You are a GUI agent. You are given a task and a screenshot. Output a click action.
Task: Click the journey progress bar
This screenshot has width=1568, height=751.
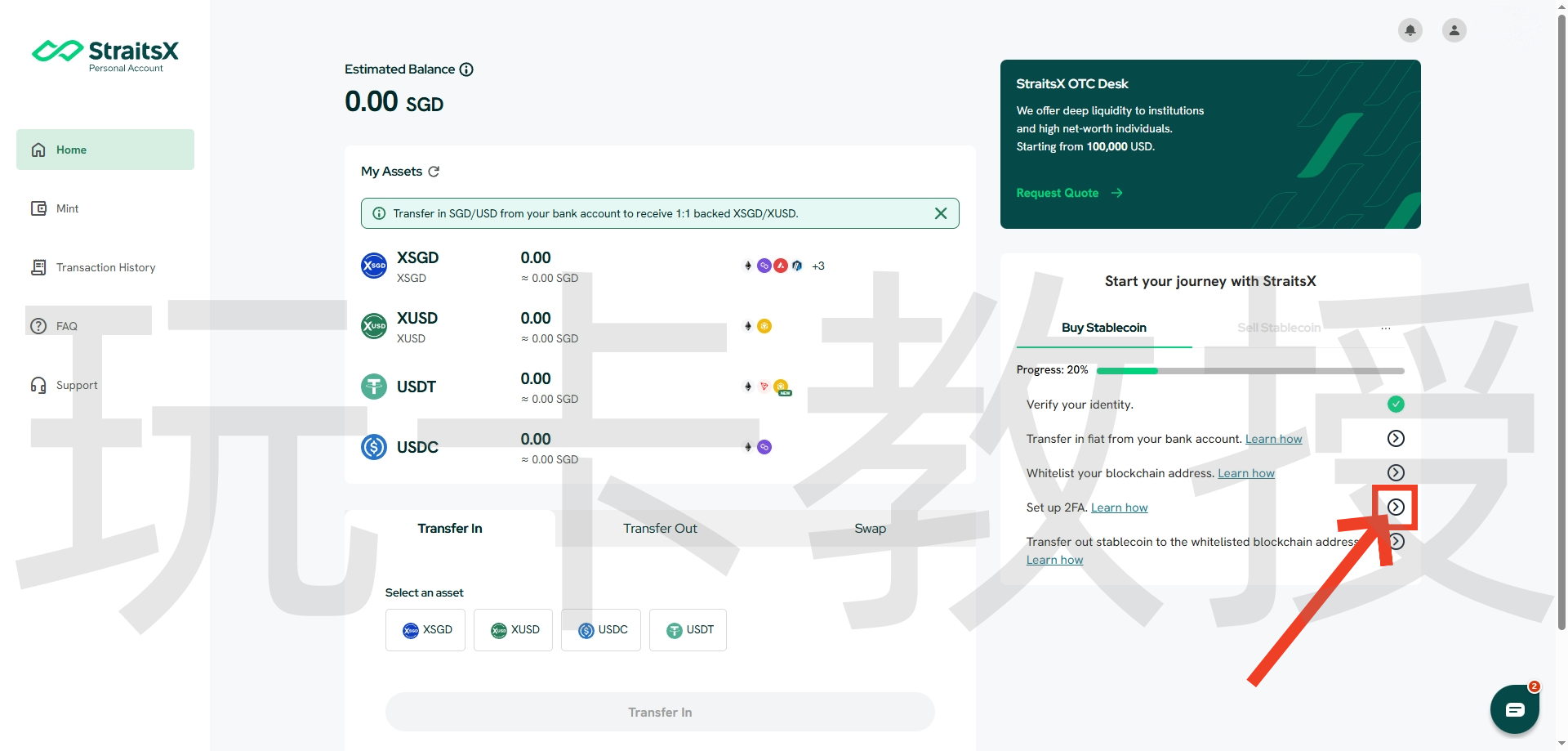(x=1249, y=371)
